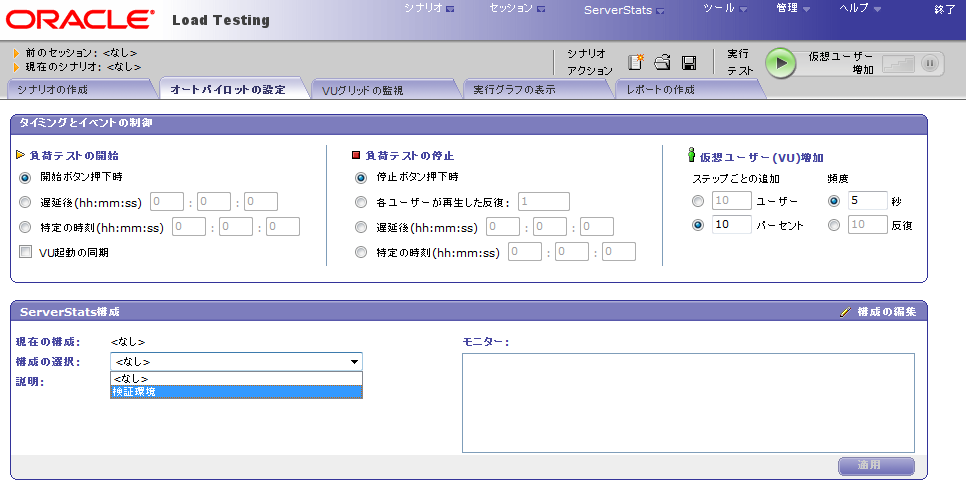Image resolution: width=966 pixels, height=491 pixels.
Task: Click the ServerStats menu dropdown arrow
Action: point(660,11)
